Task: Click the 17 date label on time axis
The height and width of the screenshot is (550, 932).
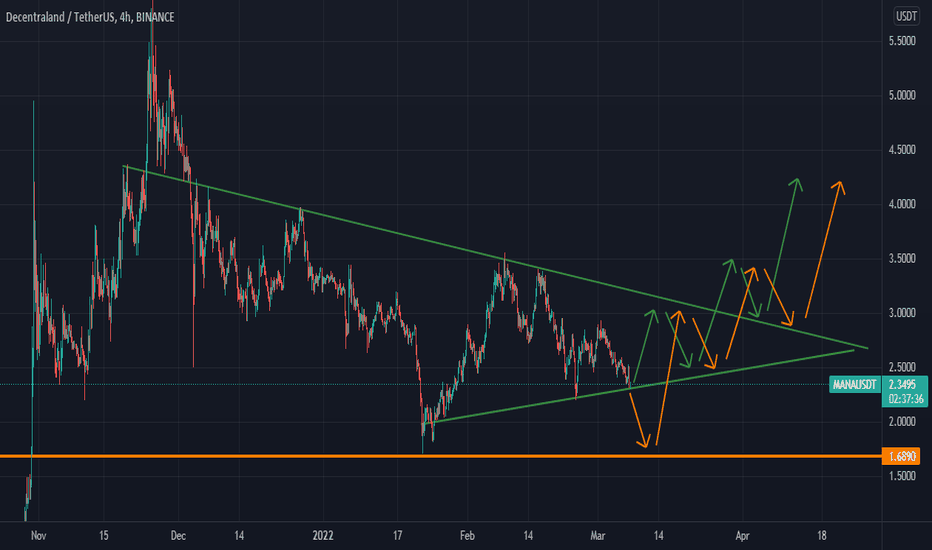Action: [397, 536]
